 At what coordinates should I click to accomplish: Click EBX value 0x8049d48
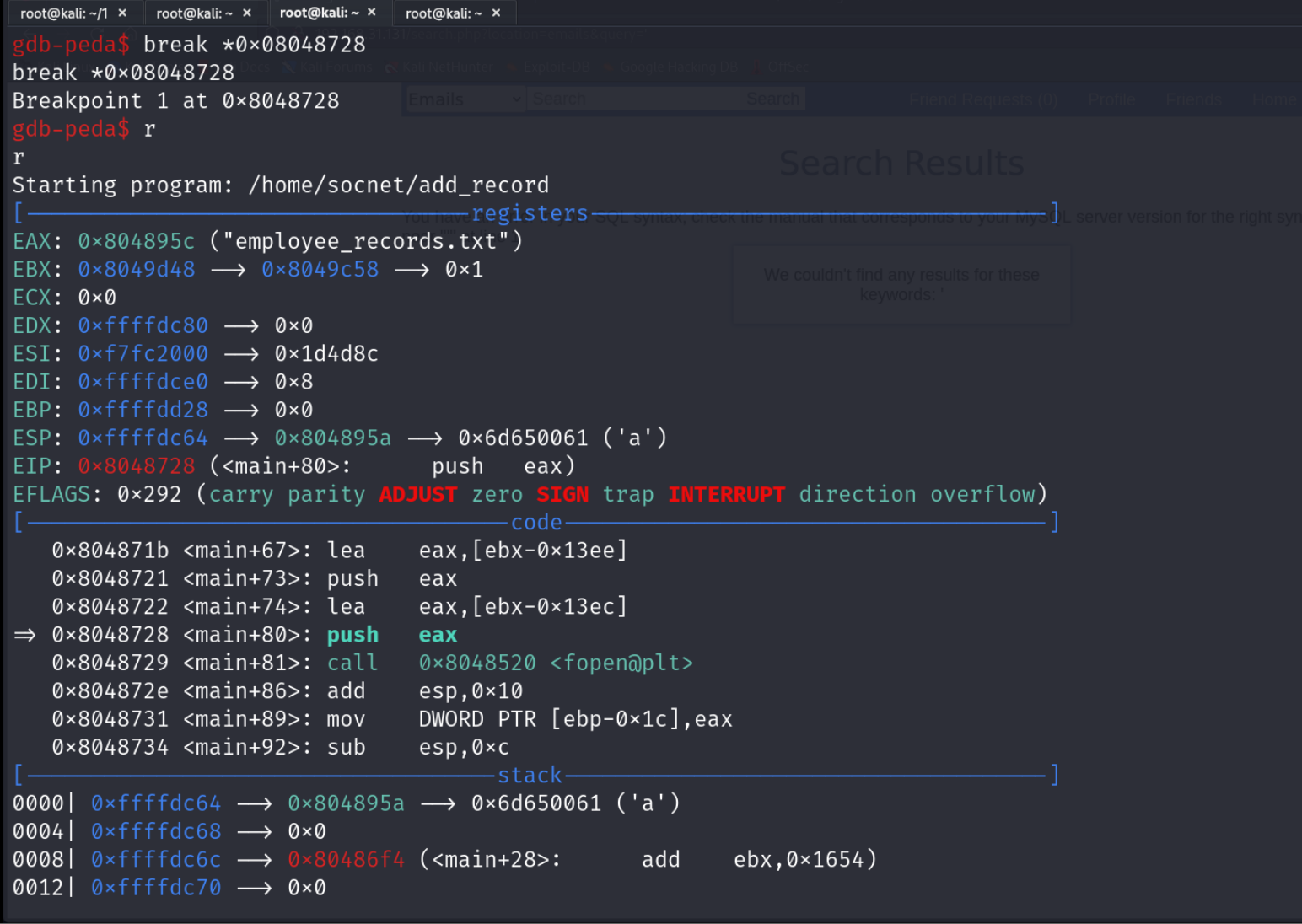point(136,269)
